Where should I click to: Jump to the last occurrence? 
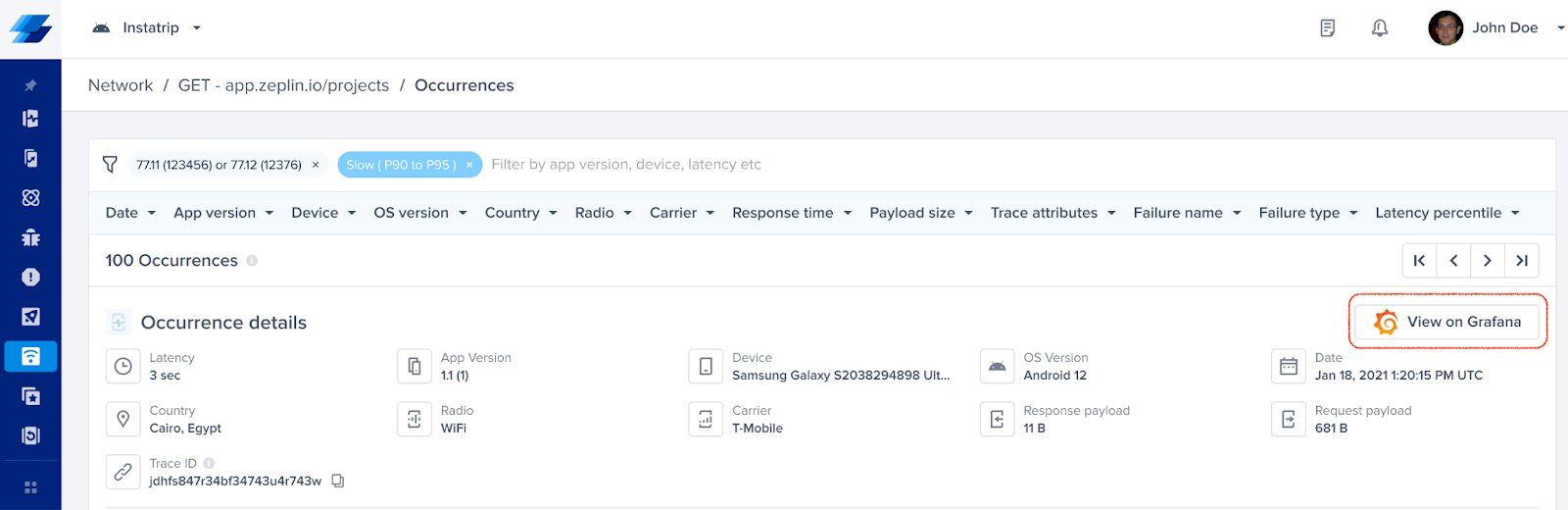(x=1522, y=261)
